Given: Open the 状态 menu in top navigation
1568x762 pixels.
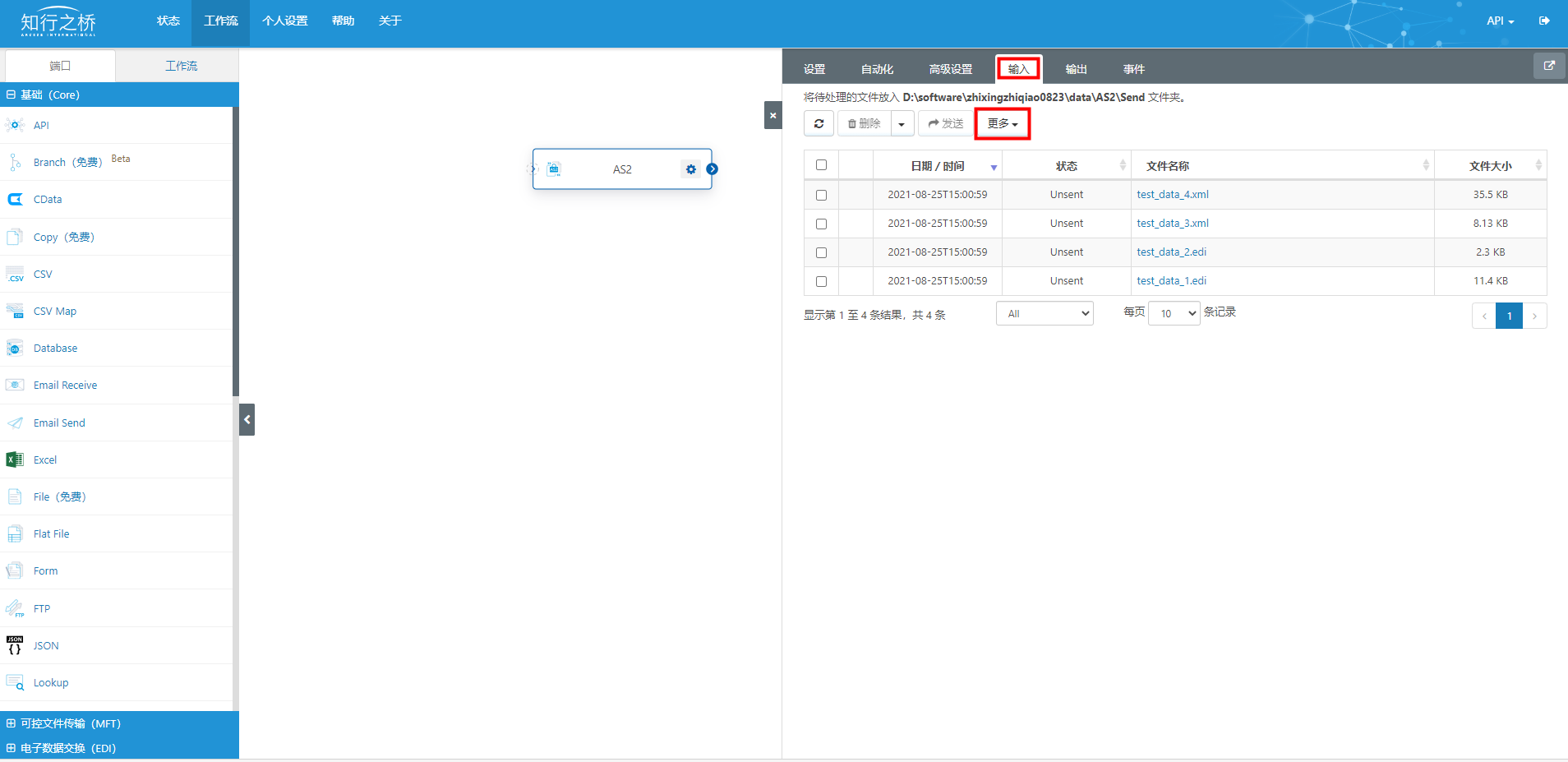Looking at the screenshot, I should [x=168, y=21].
